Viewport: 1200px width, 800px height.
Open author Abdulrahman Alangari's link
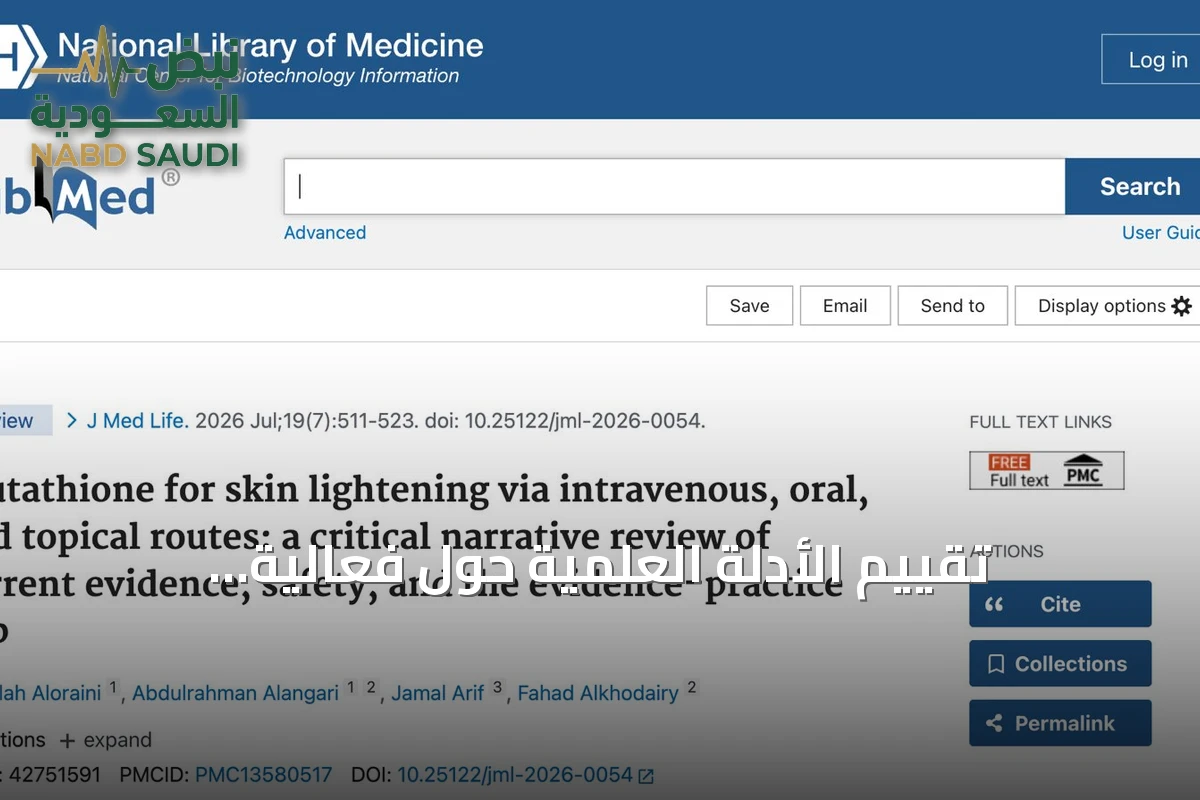pyautogui.click(x=236, y=693)
